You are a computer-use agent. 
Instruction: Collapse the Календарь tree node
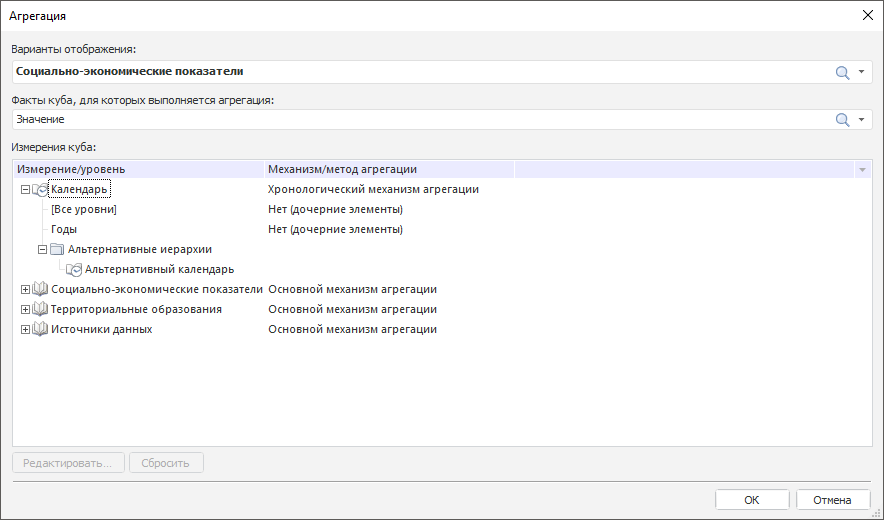point(26,189)
